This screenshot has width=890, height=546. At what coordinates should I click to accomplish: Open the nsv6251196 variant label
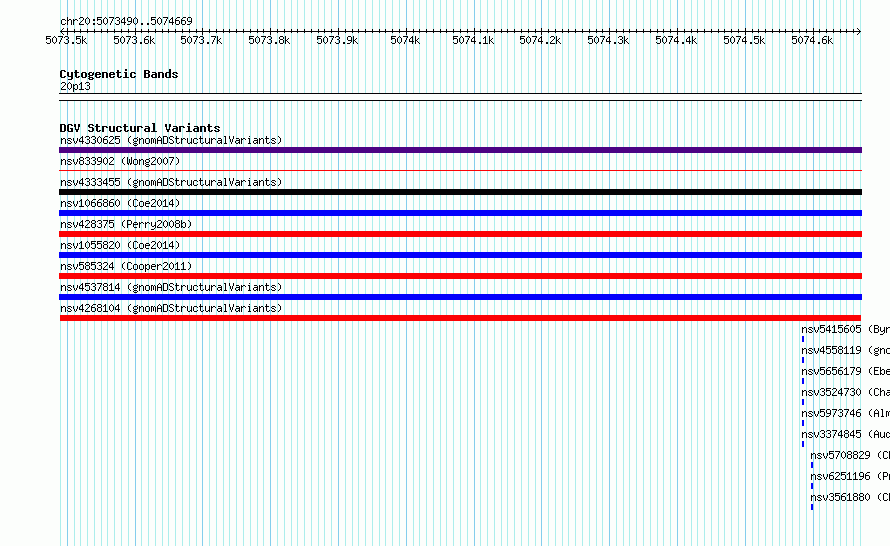point(850,476)
